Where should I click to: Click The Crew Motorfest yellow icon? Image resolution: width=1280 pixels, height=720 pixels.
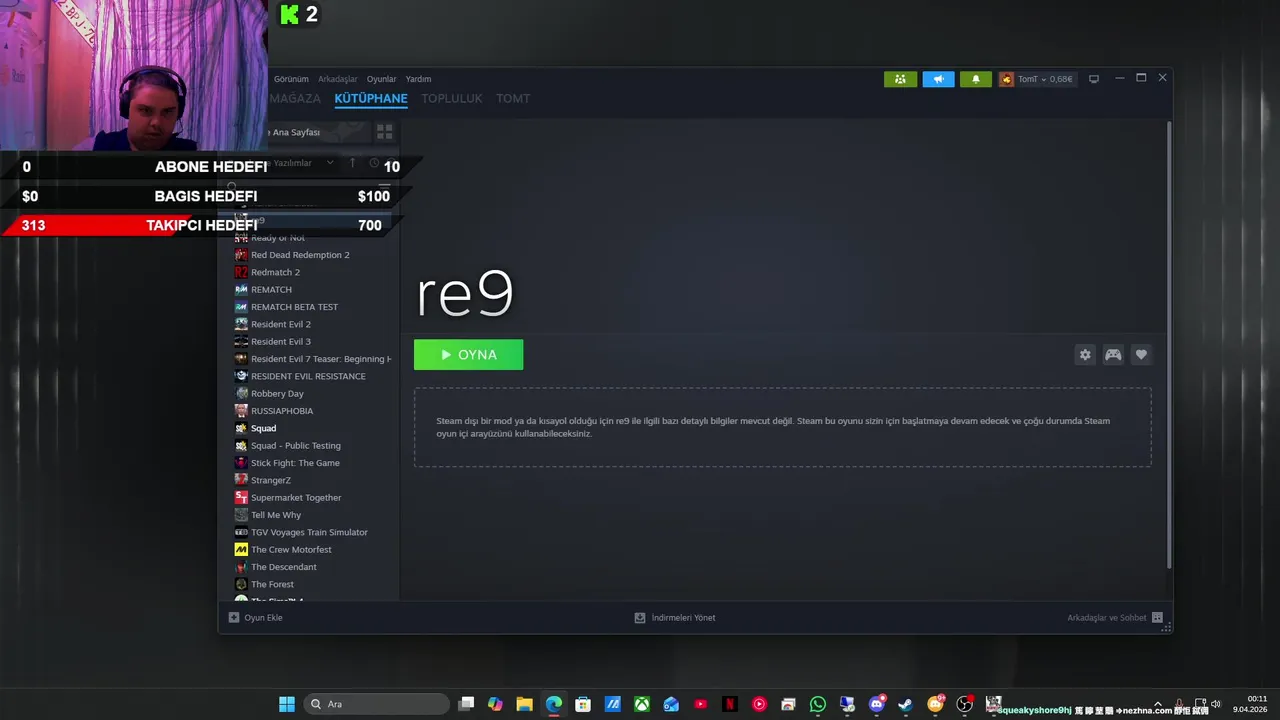(x=241, y=549)
